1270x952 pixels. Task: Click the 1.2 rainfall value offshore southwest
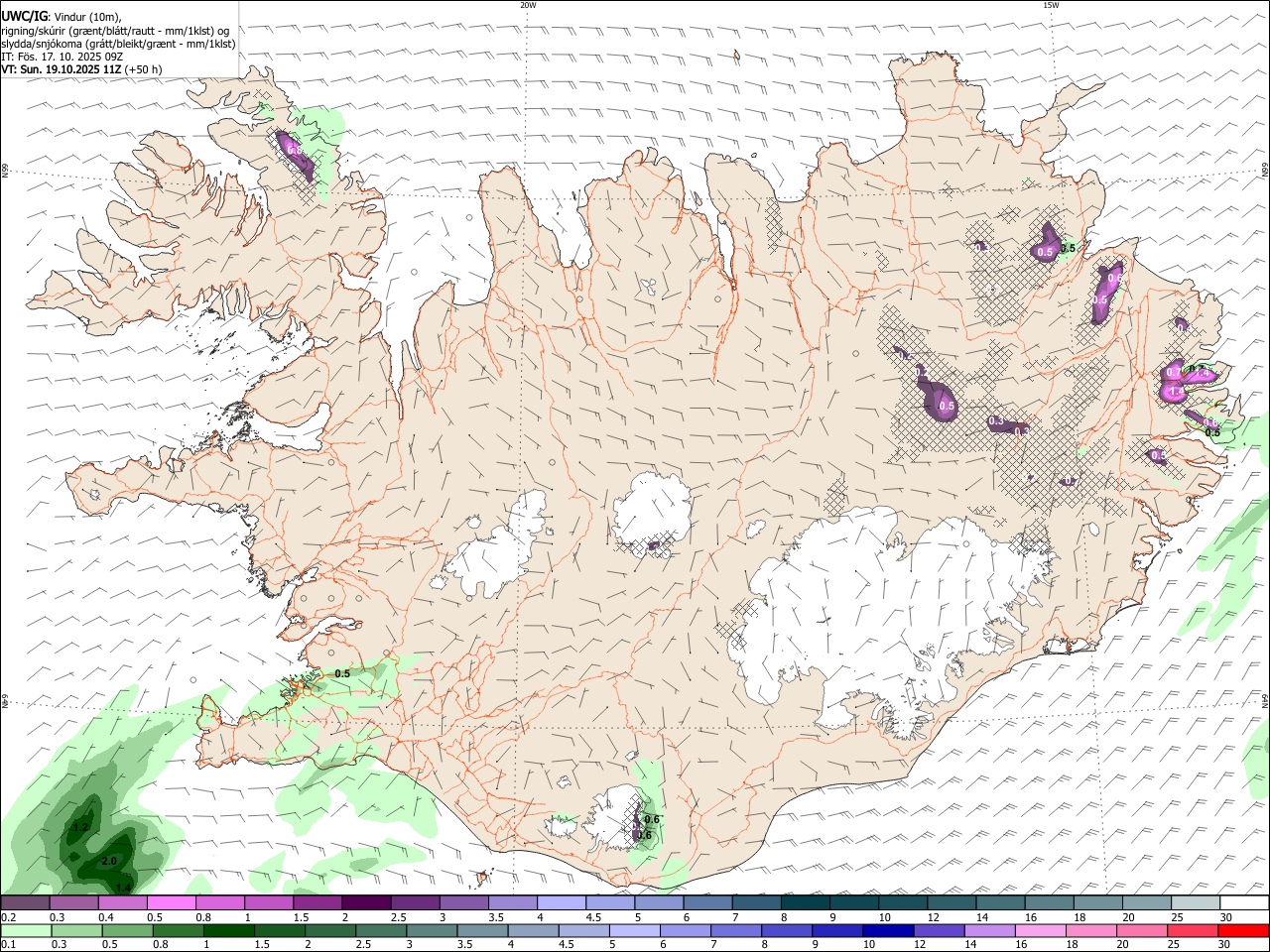click(x=81, y=827)
